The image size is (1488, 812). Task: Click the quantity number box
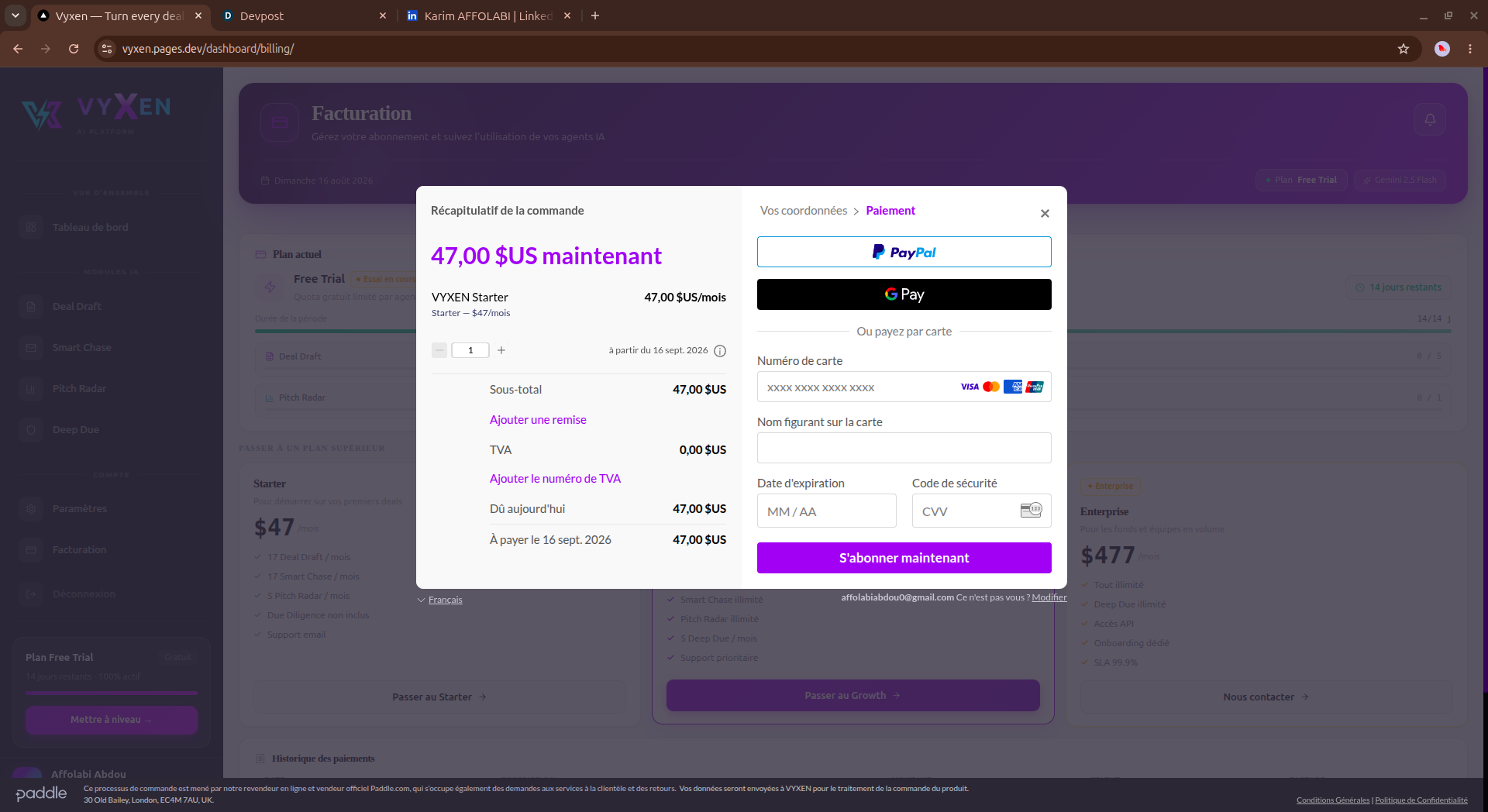(470, 350)
